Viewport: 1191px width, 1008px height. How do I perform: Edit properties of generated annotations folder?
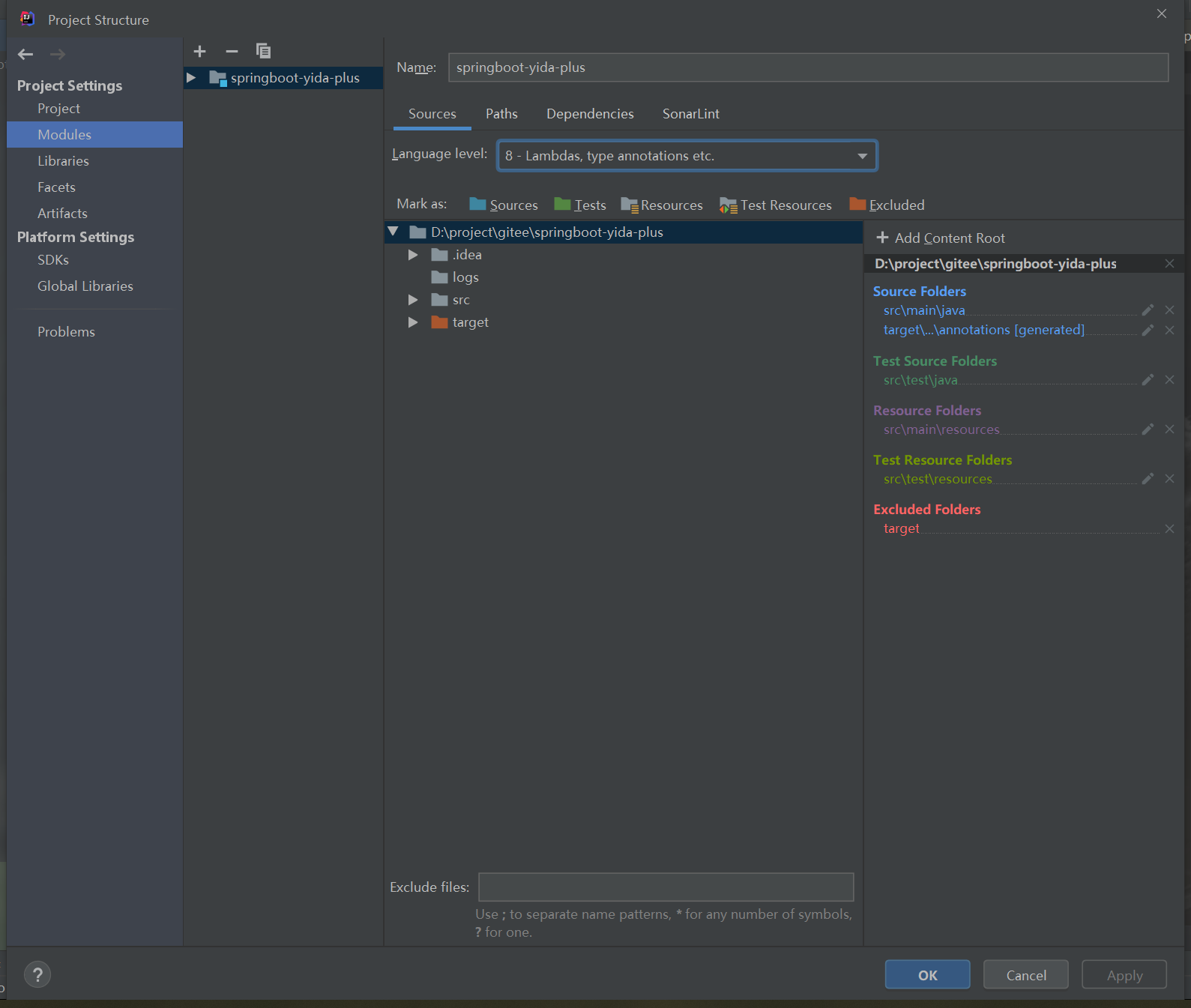click(x=1148, y=330)
